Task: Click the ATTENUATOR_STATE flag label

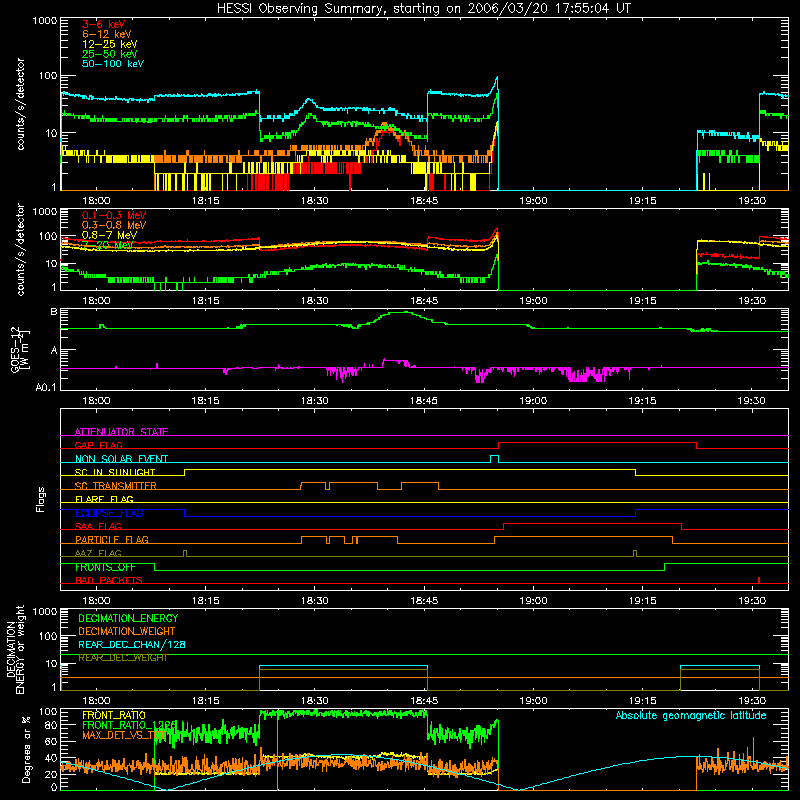Action: (x=121, y=432)
